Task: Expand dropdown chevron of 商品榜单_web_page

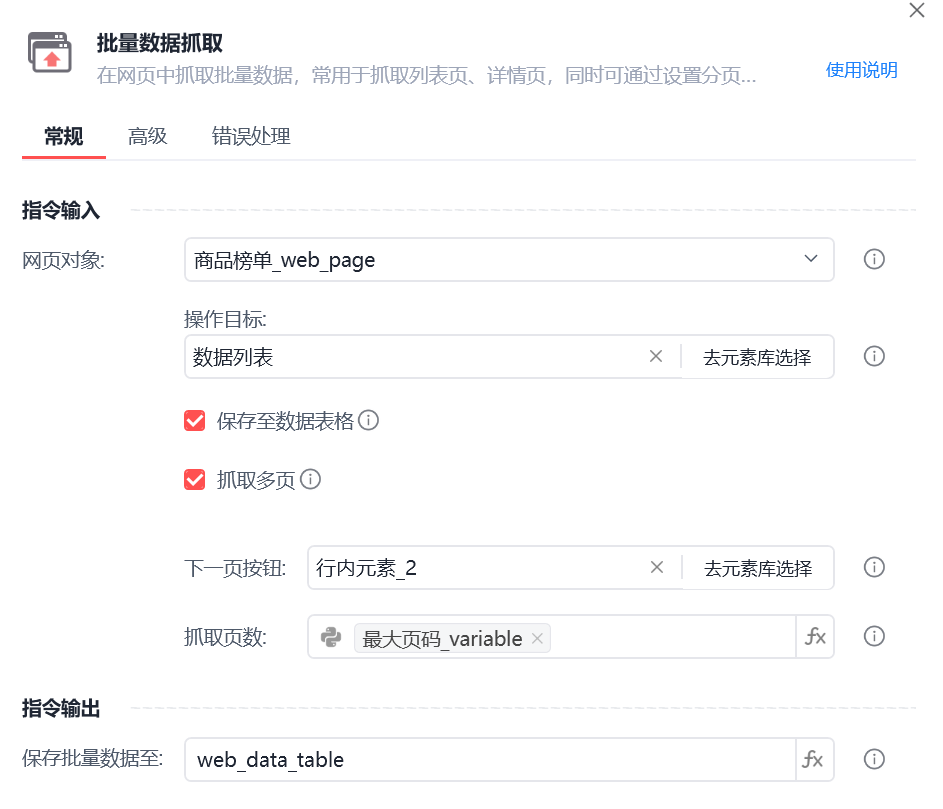Action: pos(811,259)
